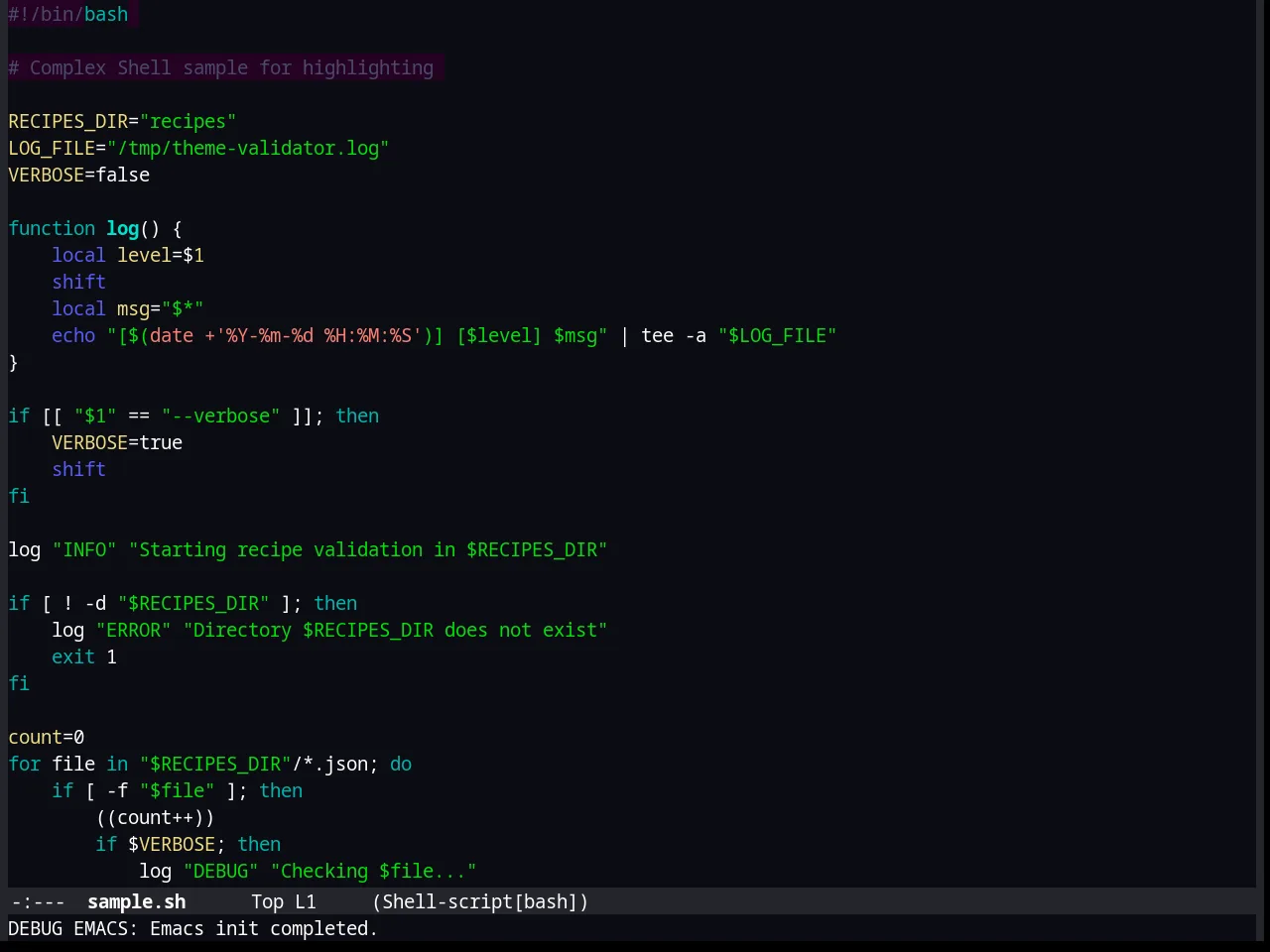Click the Top position indicator in mode line
Screen dimensions: 1270x952
[268, 901]
